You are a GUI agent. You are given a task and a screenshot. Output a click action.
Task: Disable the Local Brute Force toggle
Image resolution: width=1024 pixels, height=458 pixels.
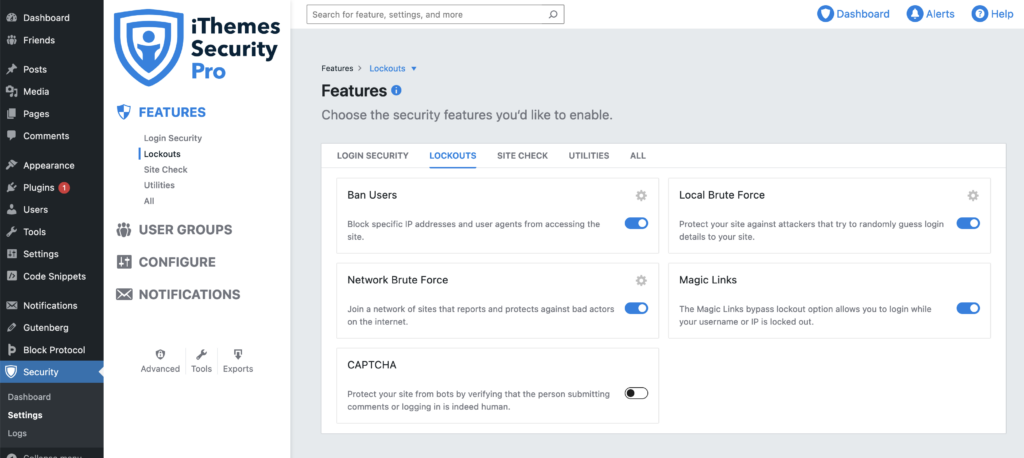pos(968,223)
